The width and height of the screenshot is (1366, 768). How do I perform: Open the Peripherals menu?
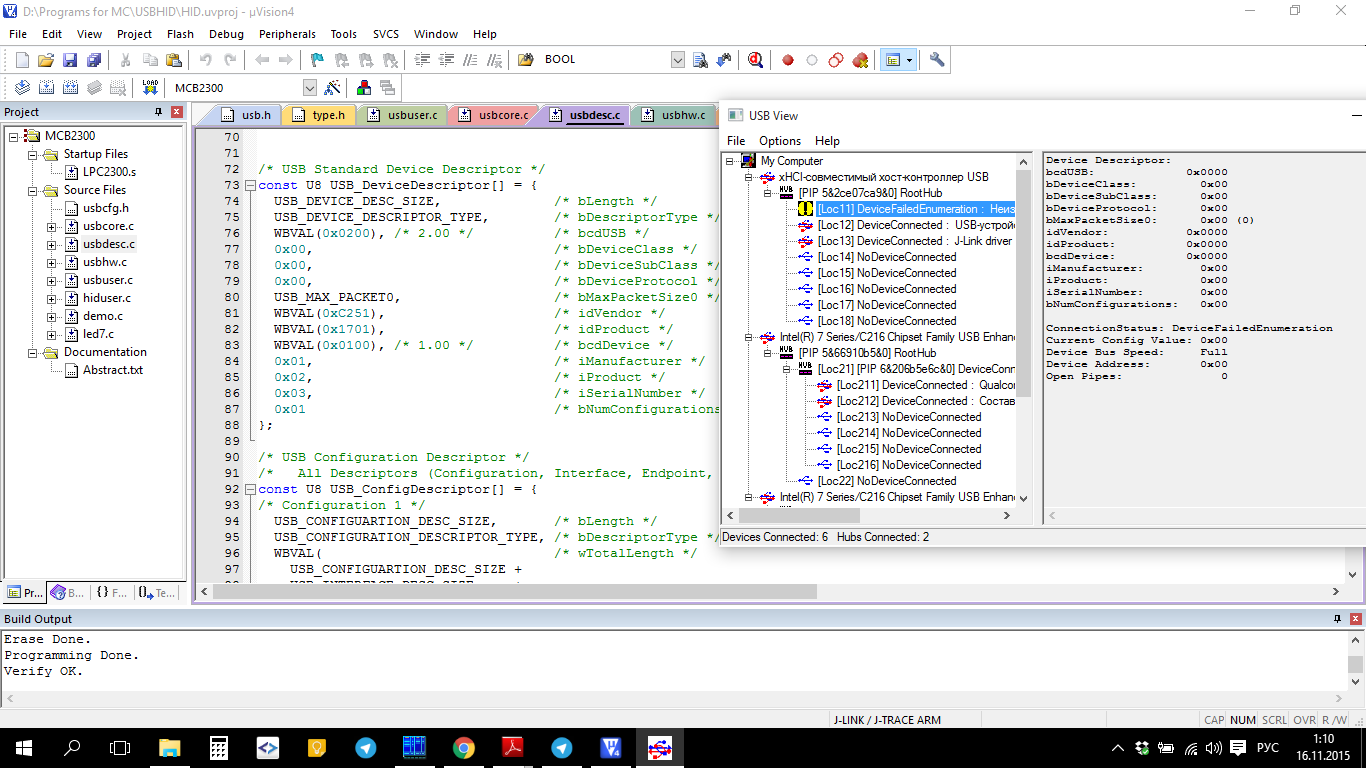click(x=287, y=34)
